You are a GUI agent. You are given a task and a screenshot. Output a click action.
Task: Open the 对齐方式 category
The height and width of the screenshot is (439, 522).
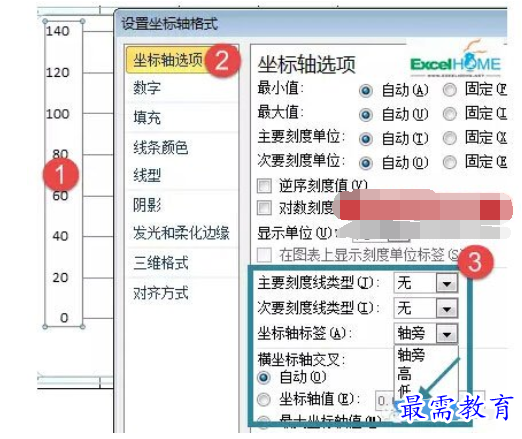161,293
